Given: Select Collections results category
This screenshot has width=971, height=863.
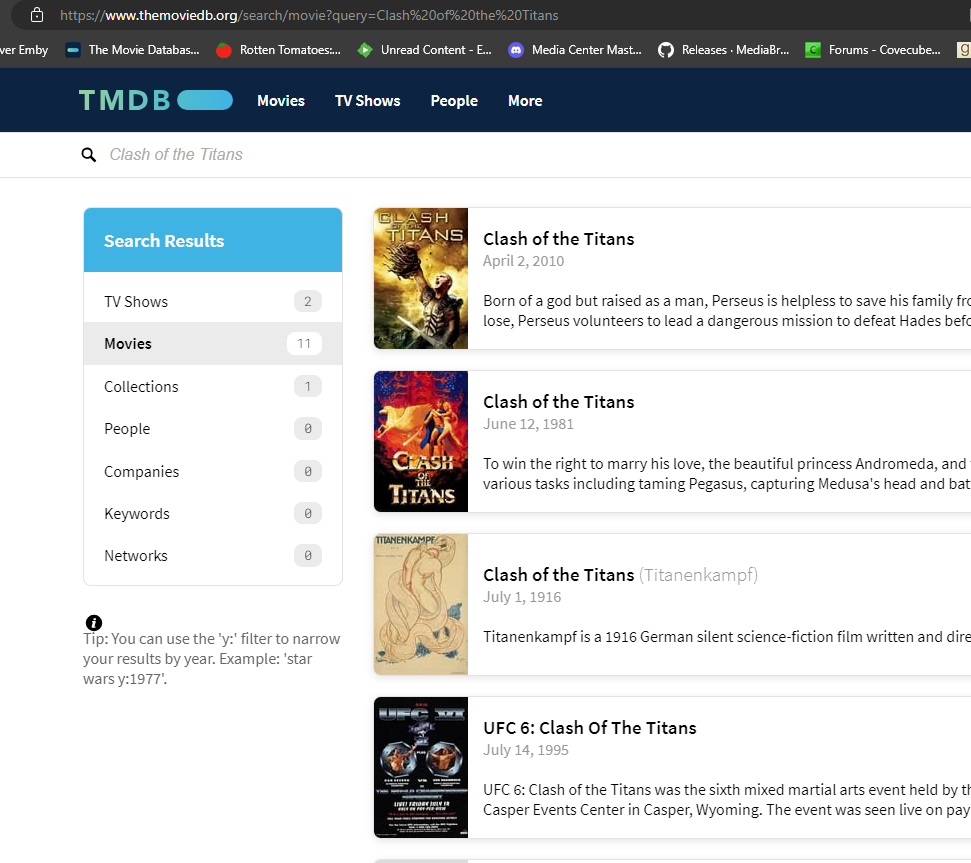Looking at the screenshot, I should 213,386.
